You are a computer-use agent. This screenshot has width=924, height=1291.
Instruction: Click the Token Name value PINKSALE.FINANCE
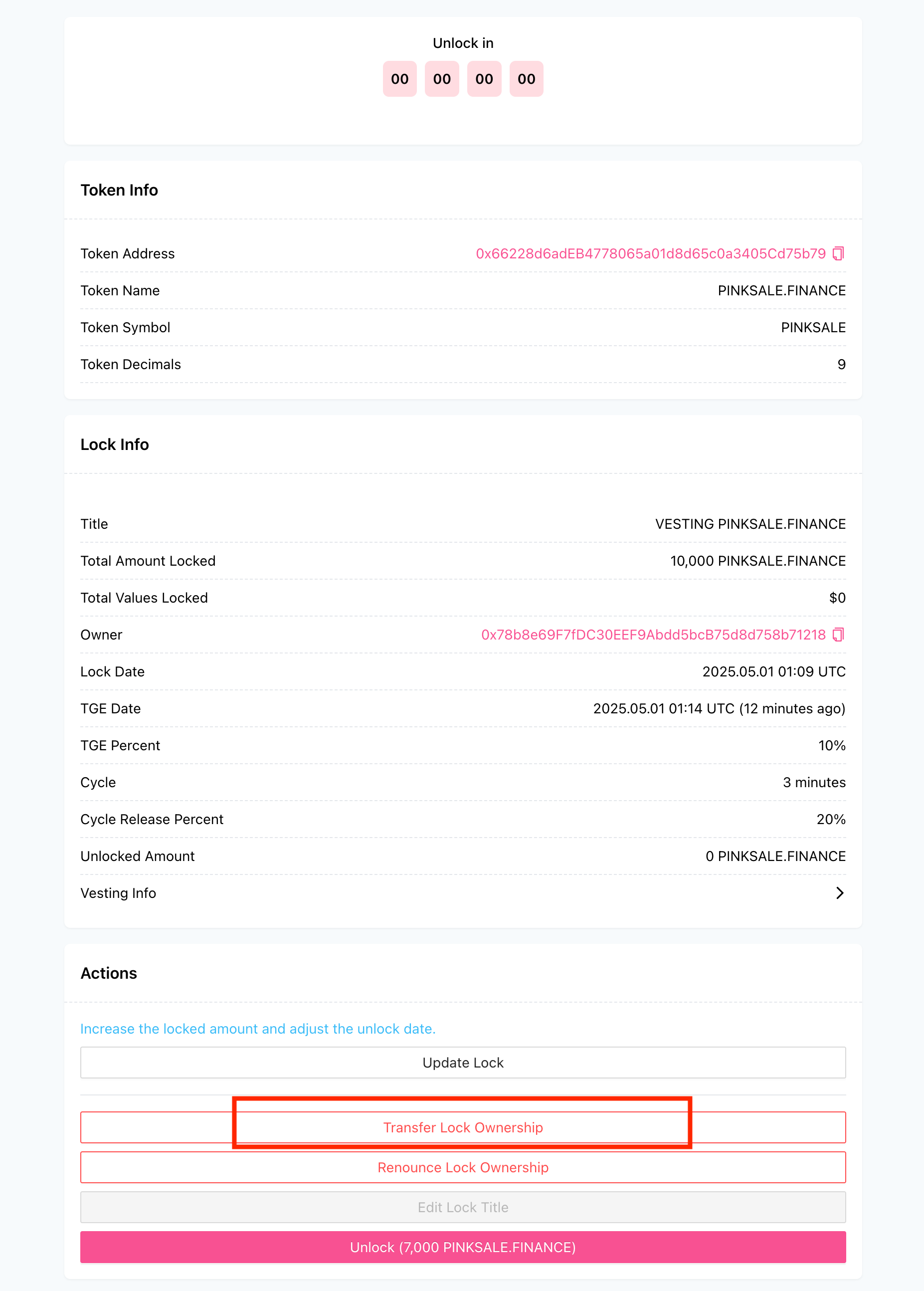(x=781, y=291)
